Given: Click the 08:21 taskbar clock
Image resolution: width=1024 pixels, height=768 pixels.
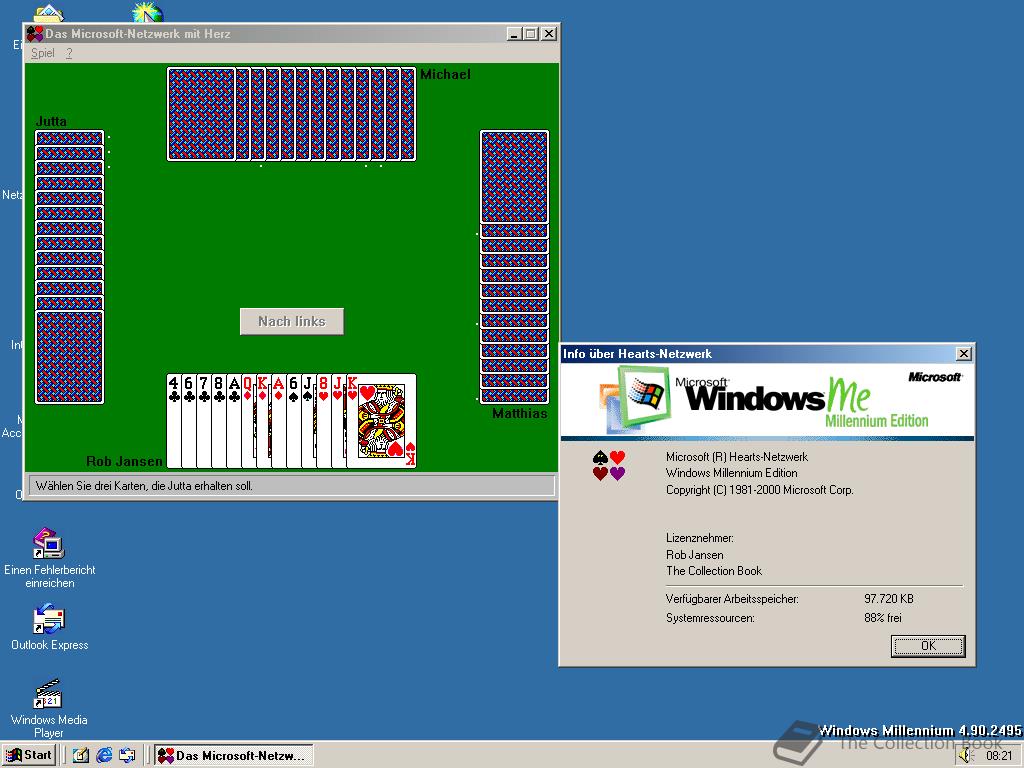Looking at the screenshot, I should pyautogui.click(x=999, y=756).
